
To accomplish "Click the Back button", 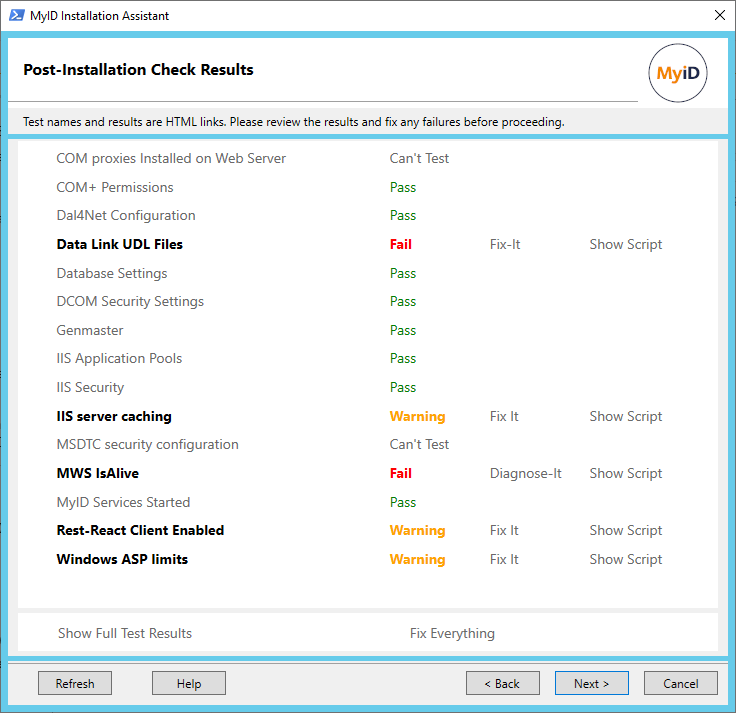I will tap(502, 684).
